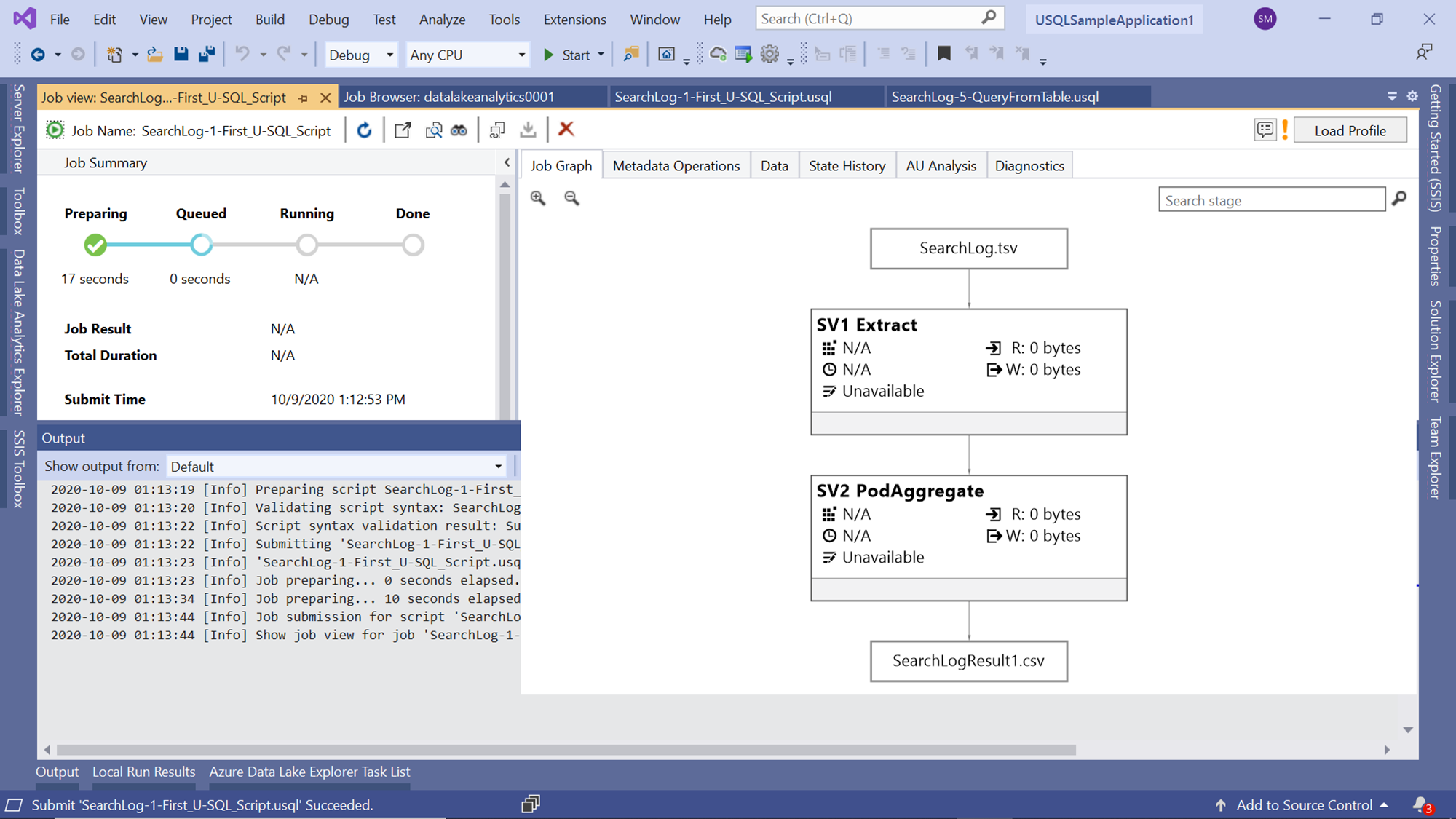The width and height of the screenshot is (1456, 819).
Task: Open the Extensions menu
Action: click(x=574, y=20)
